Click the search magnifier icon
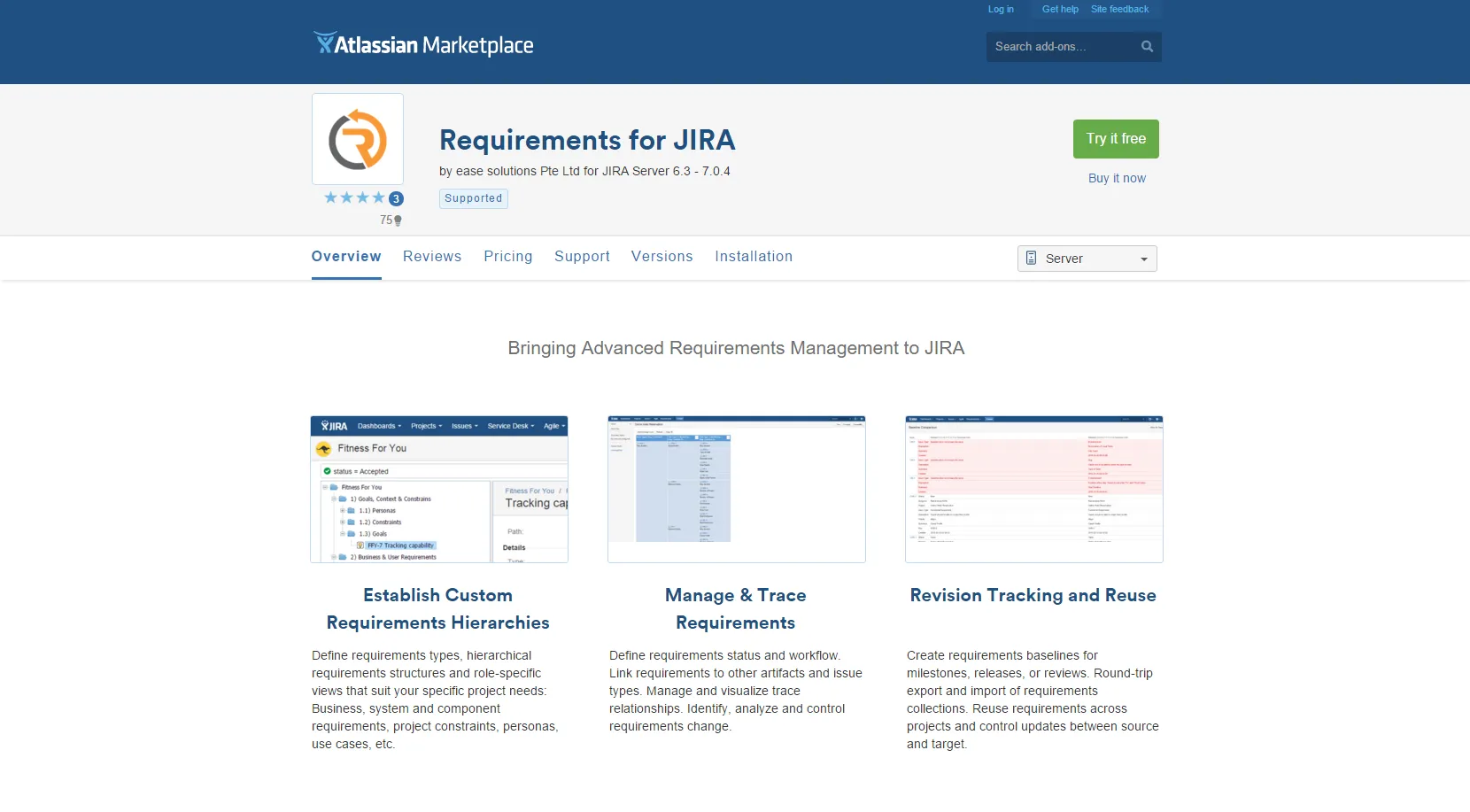Viewport: 1470px width, 812px height. pyautogui.click(x=1147, y=47)
